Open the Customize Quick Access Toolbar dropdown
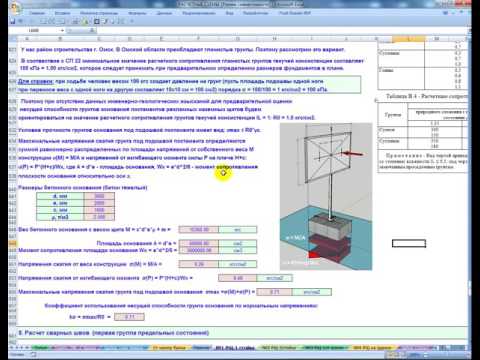This screenshot has height=360, width=480. pos(132,21)
